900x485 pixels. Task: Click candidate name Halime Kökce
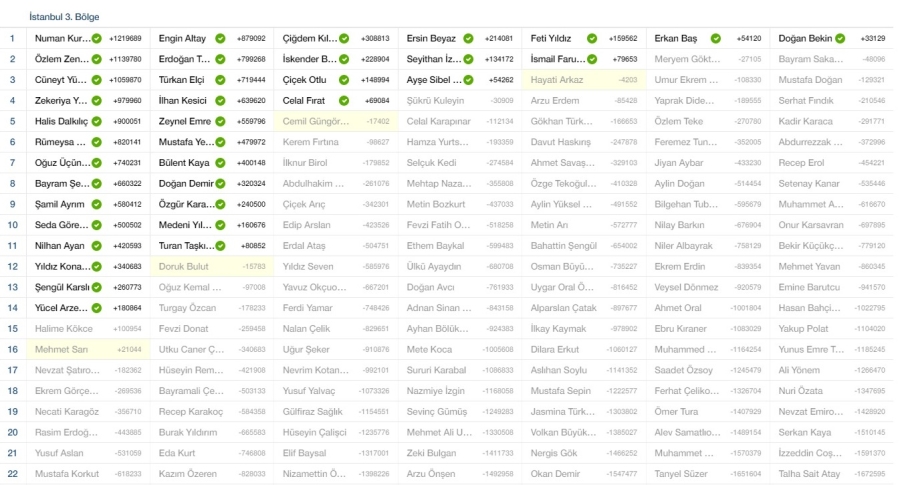[64, 328]
